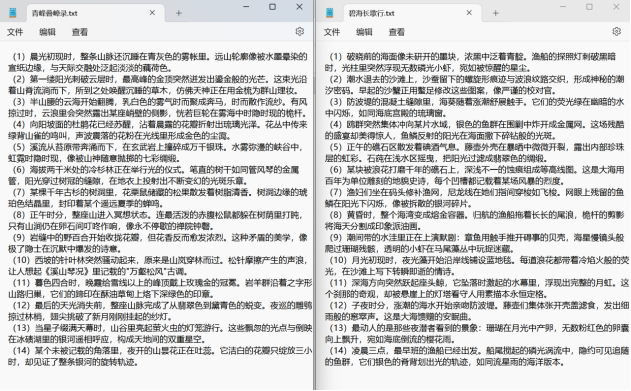The height and width of the screenshot is (391, 631).
Task: Add new tab in right Notepad window
Action: (495, 13)
